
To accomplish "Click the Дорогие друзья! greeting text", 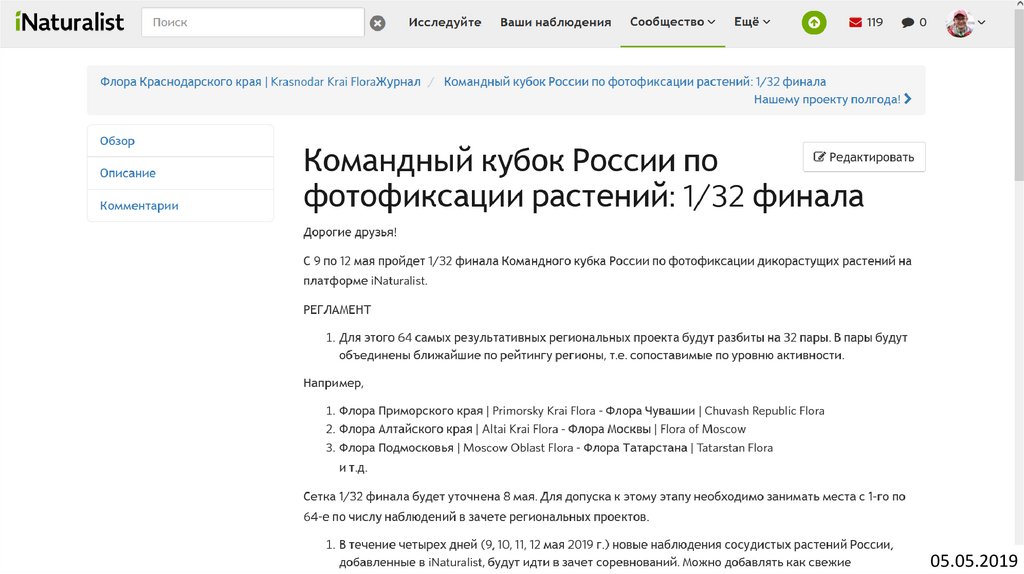I will pyautogui.click(x=350, y=232).
